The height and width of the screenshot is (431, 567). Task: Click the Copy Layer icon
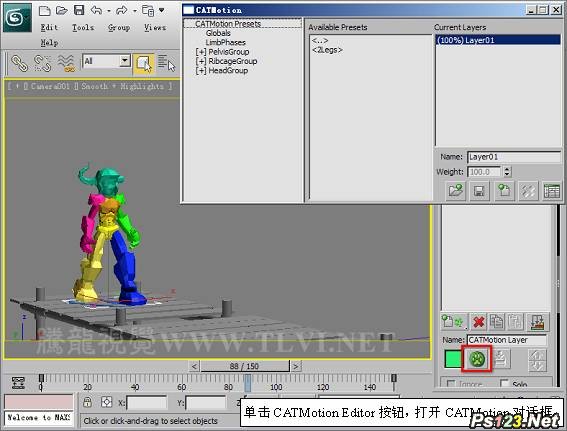(497, 321)
